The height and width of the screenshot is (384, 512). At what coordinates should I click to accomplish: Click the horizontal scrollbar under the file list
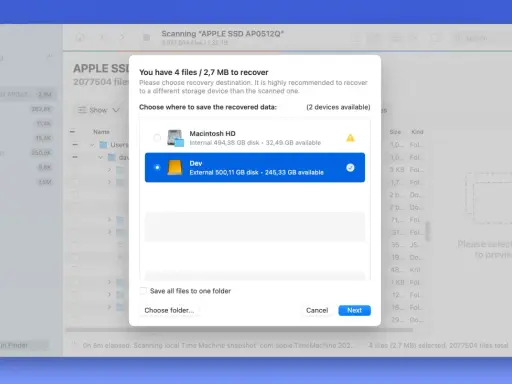tap(239, 330)
